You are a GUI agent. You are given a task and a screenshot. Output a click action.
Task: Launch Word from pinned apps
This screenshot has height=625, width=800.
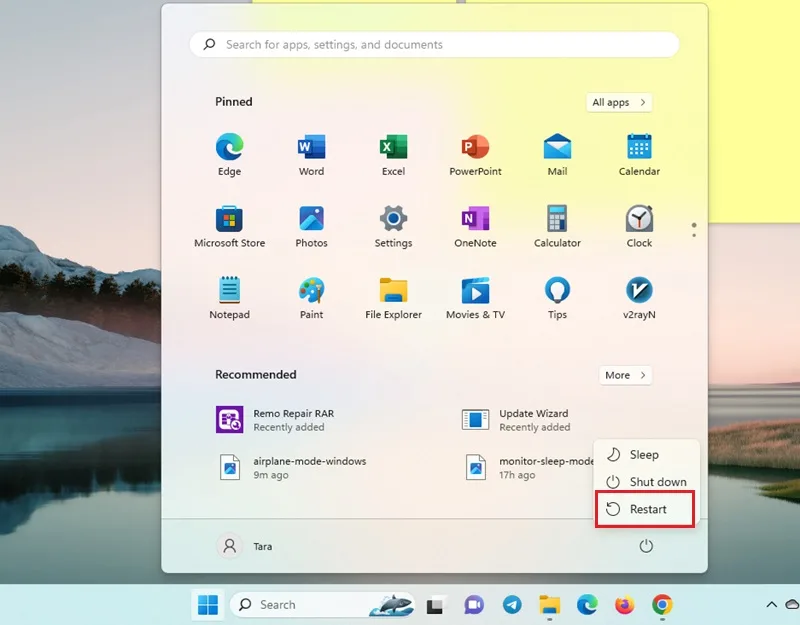click(x=311, y=155)
